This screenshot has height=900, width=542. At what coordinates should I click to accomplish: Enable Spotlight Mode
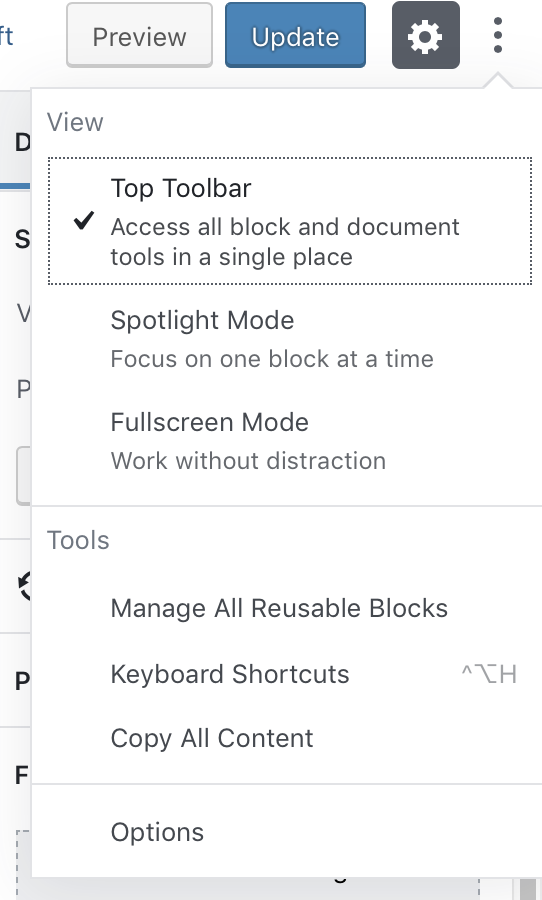coord(290,339)
